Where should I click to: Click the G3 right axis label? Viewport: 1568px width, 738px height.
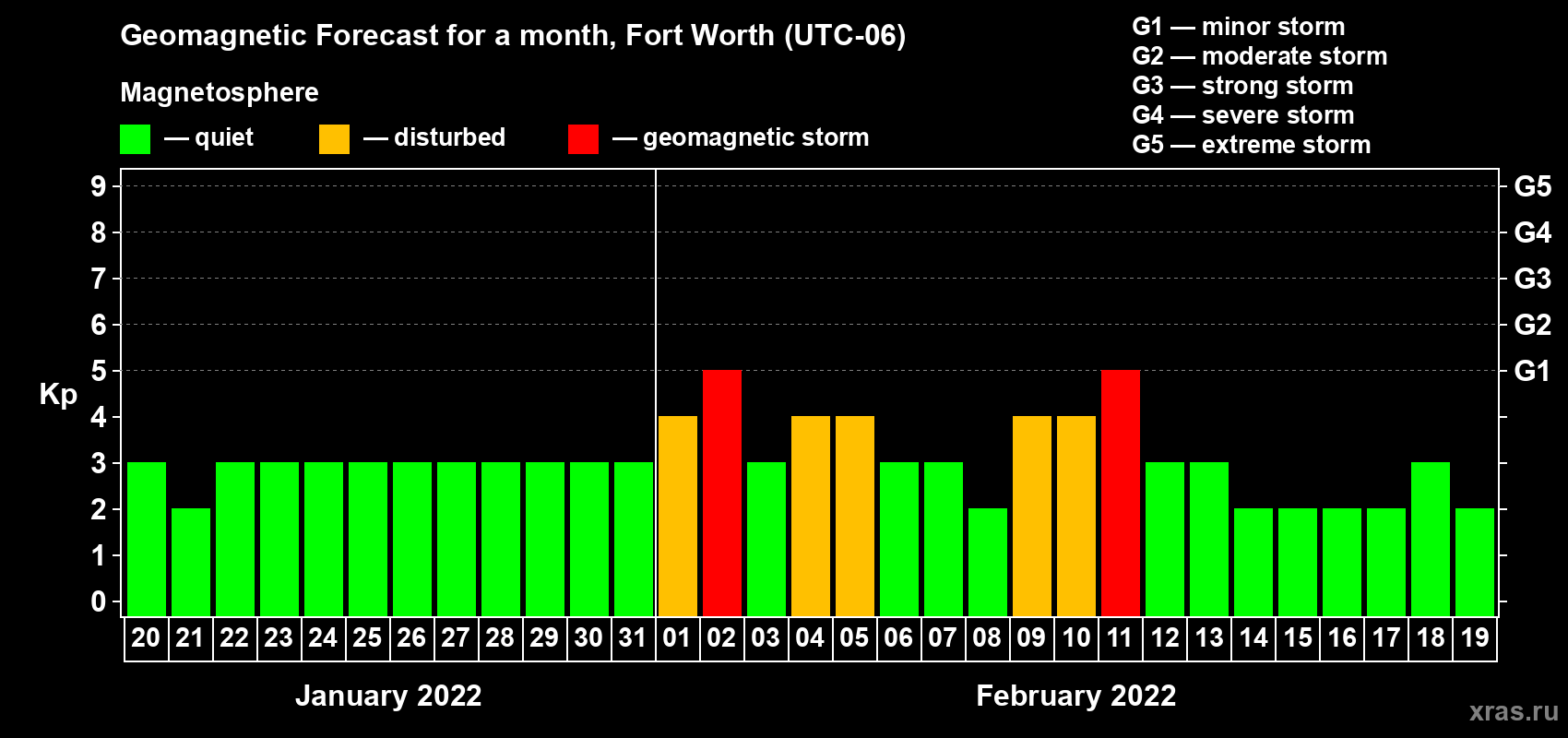[1533, 279]
